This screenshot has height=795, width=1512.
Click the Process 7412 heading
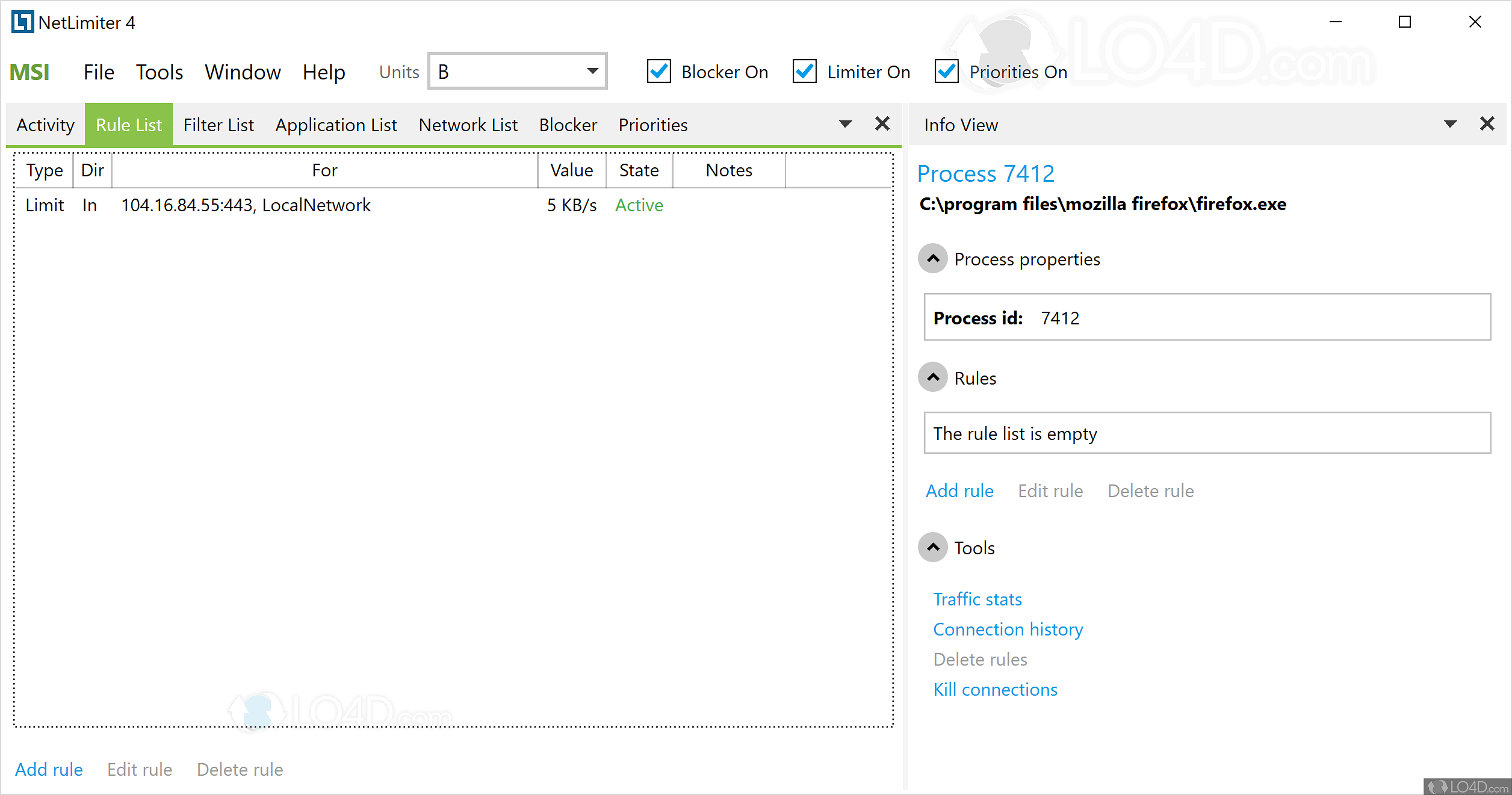986,173
